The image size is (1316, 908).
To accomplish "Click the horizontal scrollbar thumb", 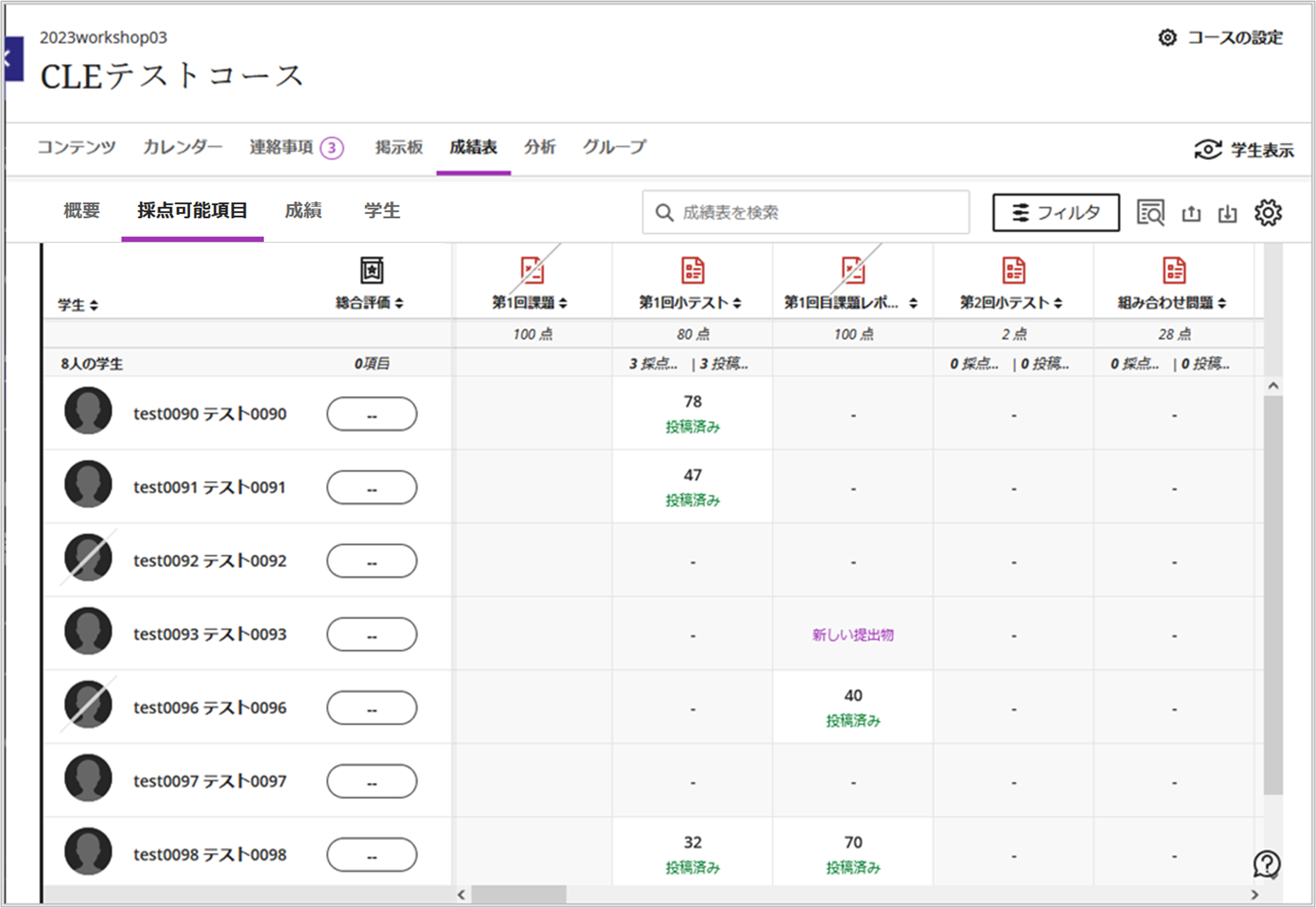I will pos(518,894).
